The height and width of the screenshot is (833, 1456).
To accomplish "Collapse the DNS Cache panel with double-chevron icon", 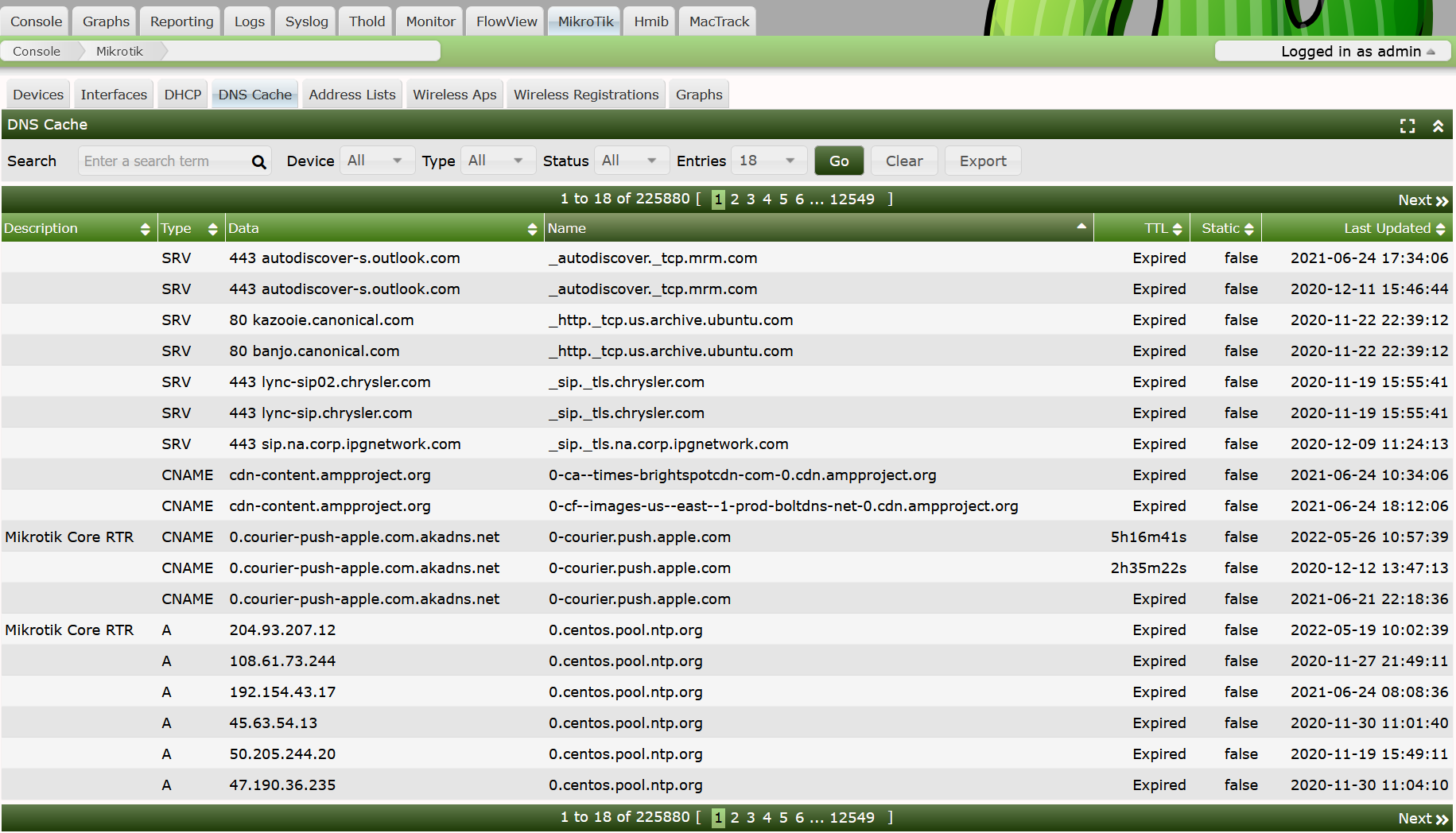I will pyautogui.click(x=1438, y=126).
